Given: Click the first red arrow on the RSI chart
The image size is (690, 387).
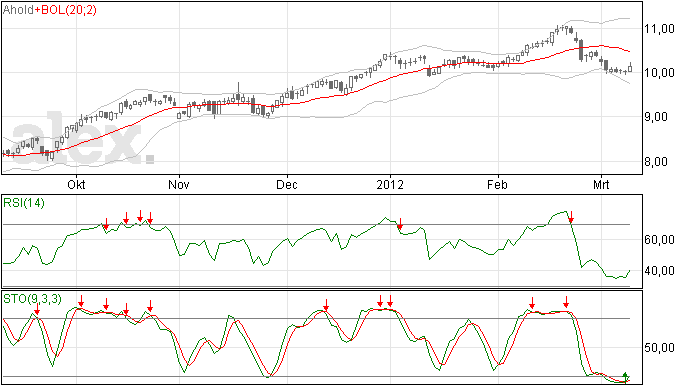Looking at the screenshot, I should click(x=106, y=224).
